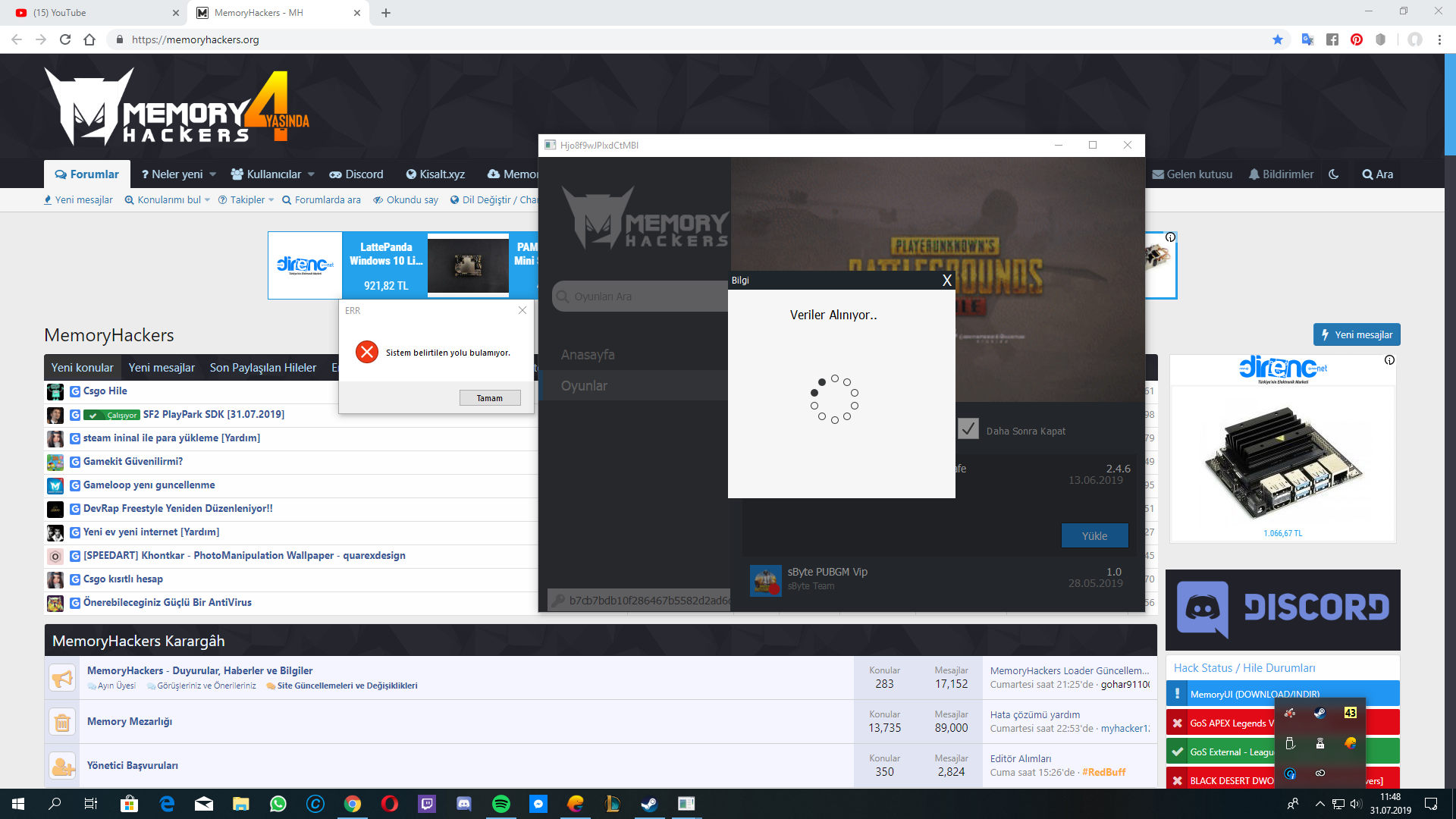Click the Yükle button
The image size is (1456, 819).
point(1094,535)
